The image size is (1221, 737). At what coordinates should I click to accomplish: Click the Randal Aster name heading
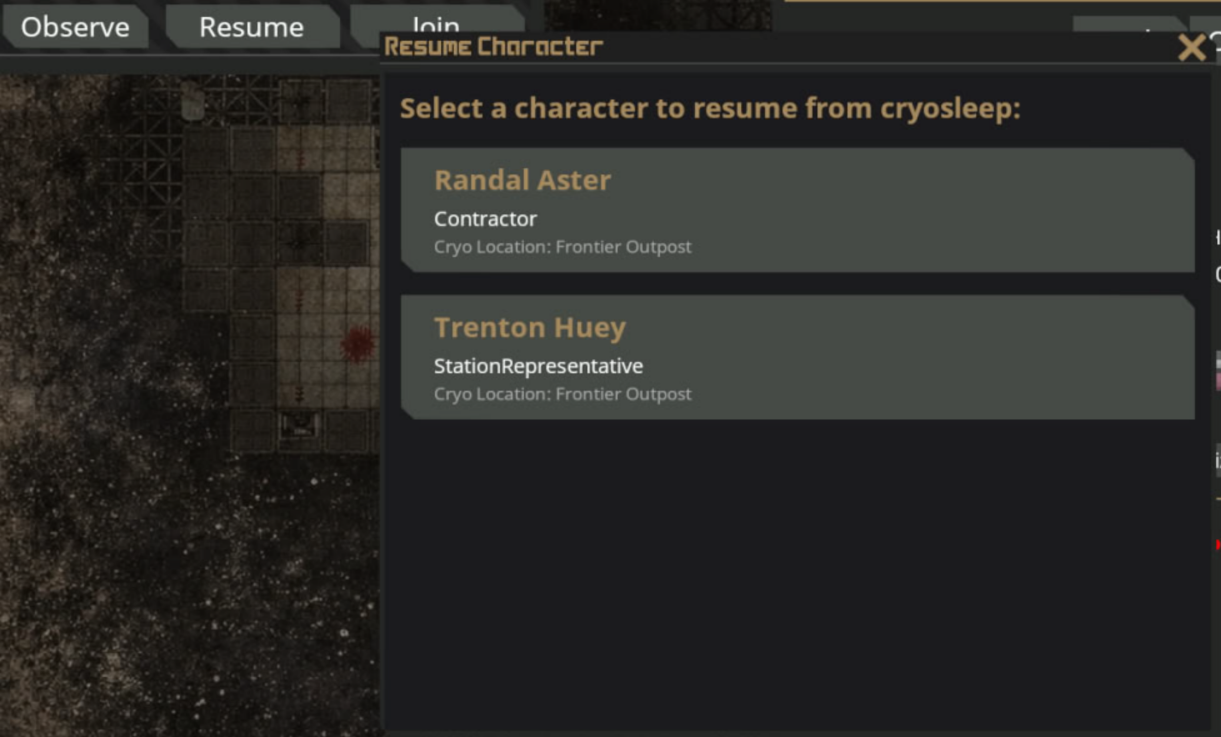[x=522, y=180]
